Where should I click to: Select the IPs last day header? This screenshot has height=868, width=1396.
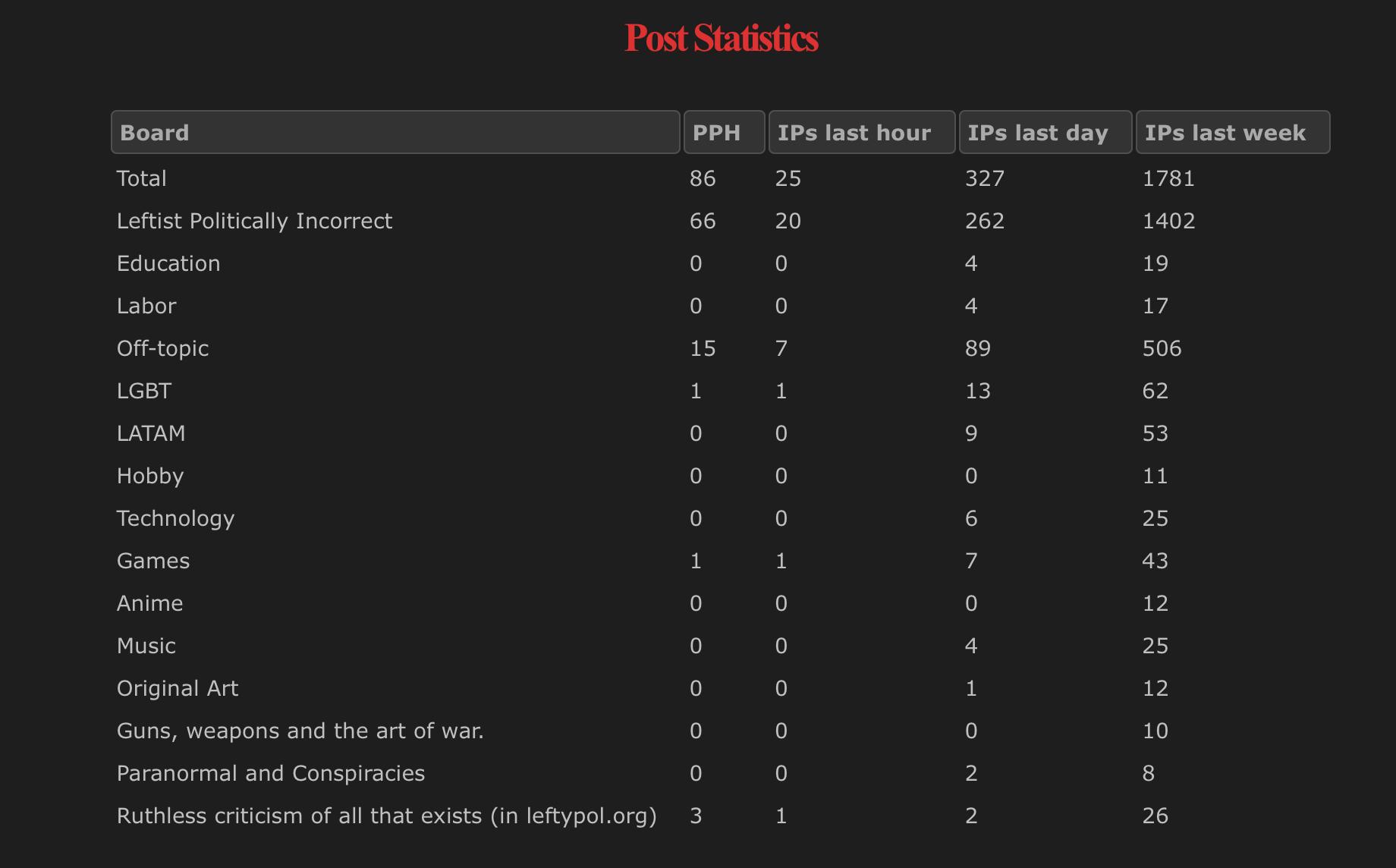[1045, 133]
